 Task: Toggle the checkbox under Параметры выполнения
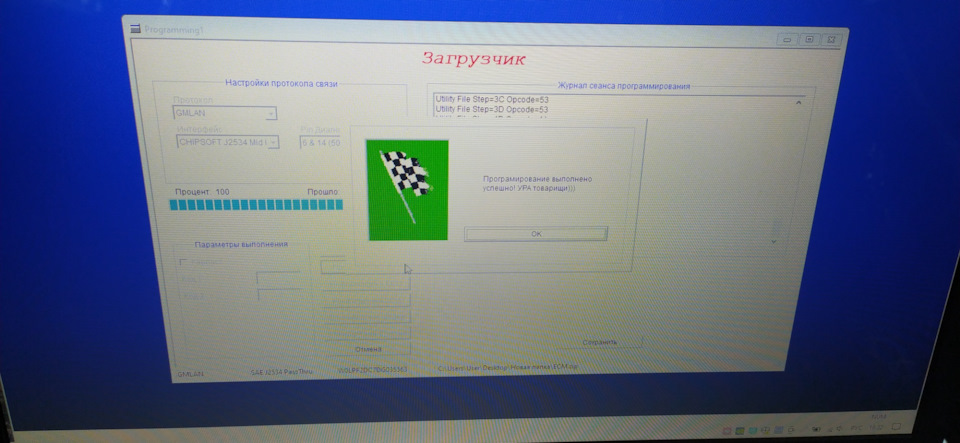183,262
